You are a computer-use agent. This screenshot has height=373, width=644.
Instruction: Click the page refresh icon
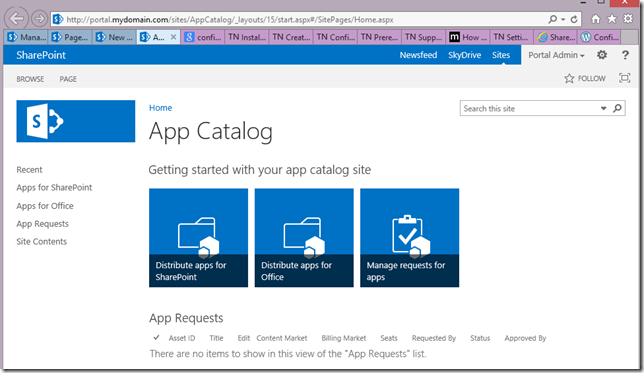[574, 19]
